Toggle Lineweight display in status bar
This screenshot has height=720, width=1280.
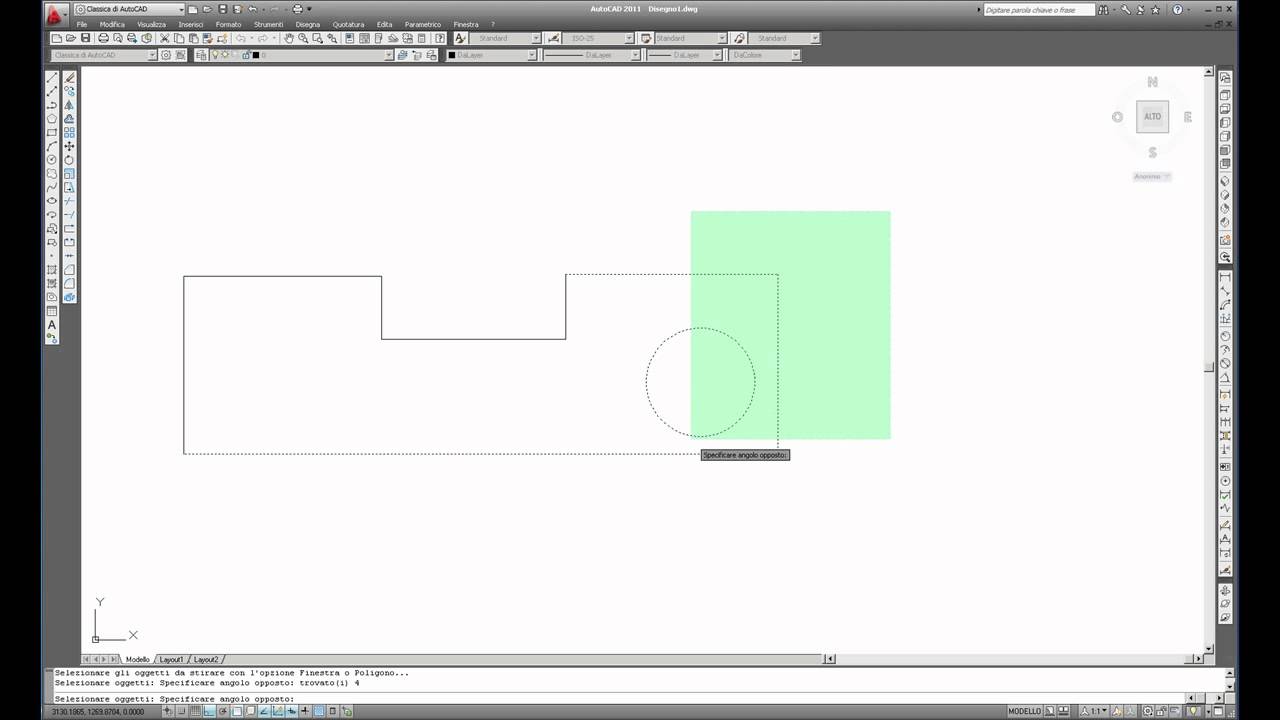305,712
